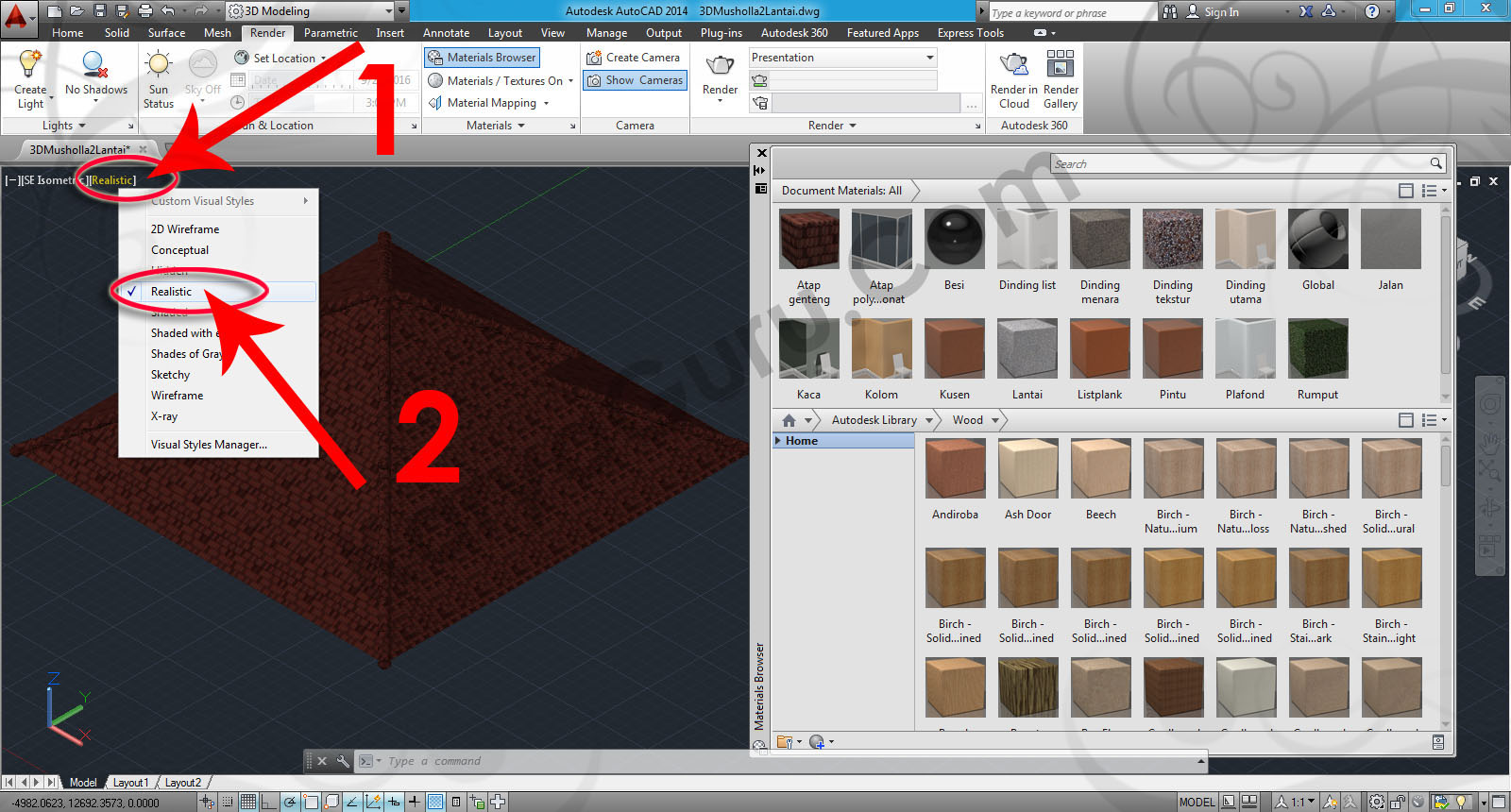1511x812 pixels.
Task: Select the Atap genteng material swatch
Action: (x=809, y=240)
